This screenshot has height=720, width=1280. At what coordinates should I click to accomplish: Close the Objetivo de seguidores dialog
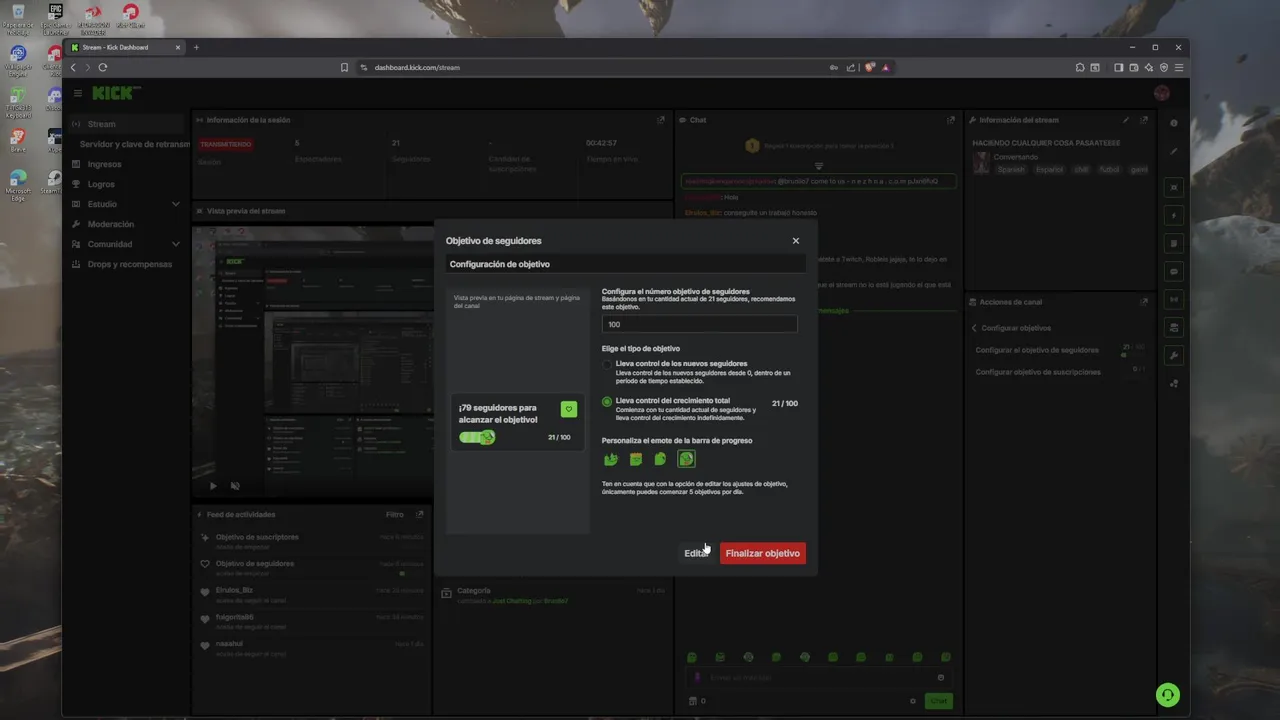click(x=796, y=241)
